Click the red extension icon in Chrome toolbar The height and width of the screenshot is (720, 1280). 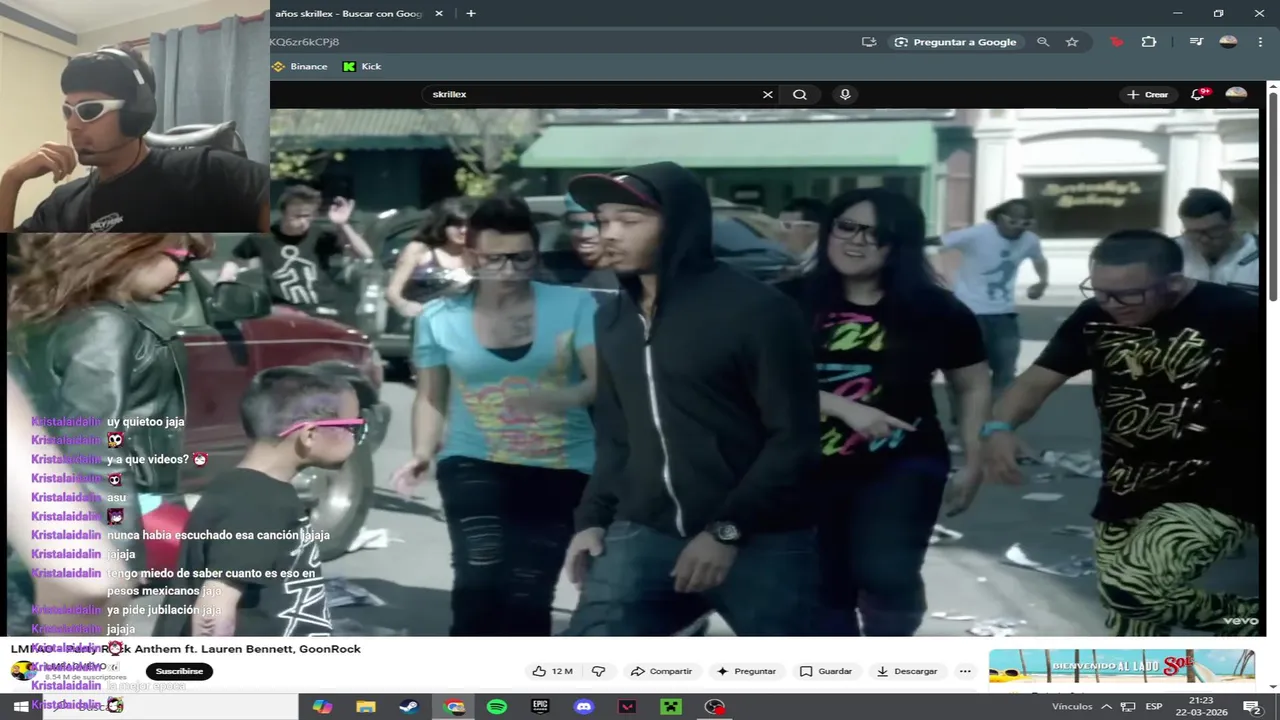[x=1117, y=42]
